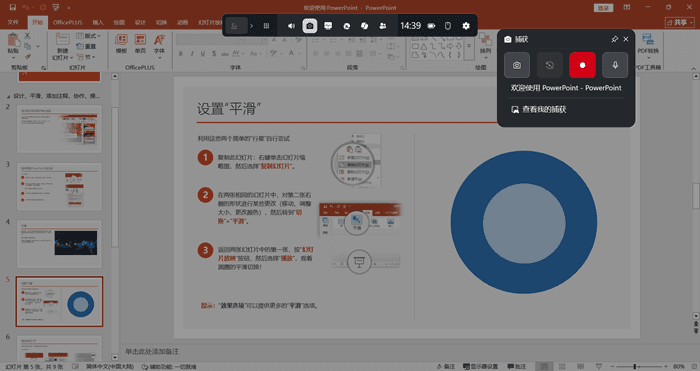
Task: Click the Format Painter brush icon
Action: [x=28, y=57]
